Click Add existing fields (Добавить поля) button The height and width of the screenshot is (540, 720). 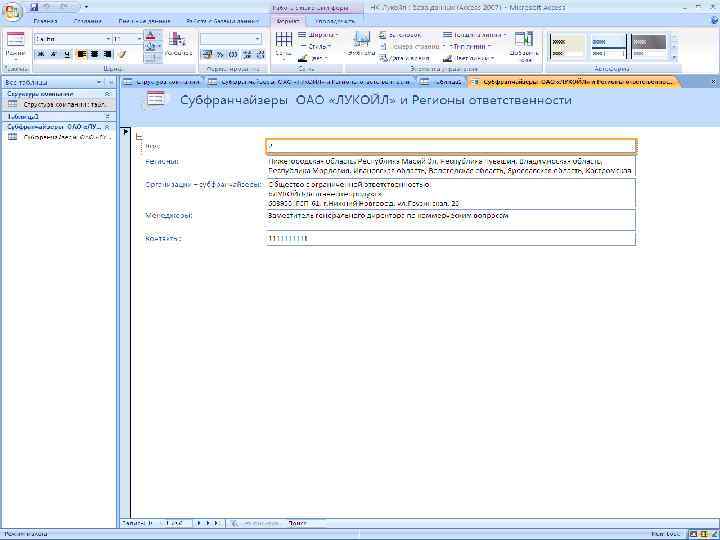(x=524, y=46)
